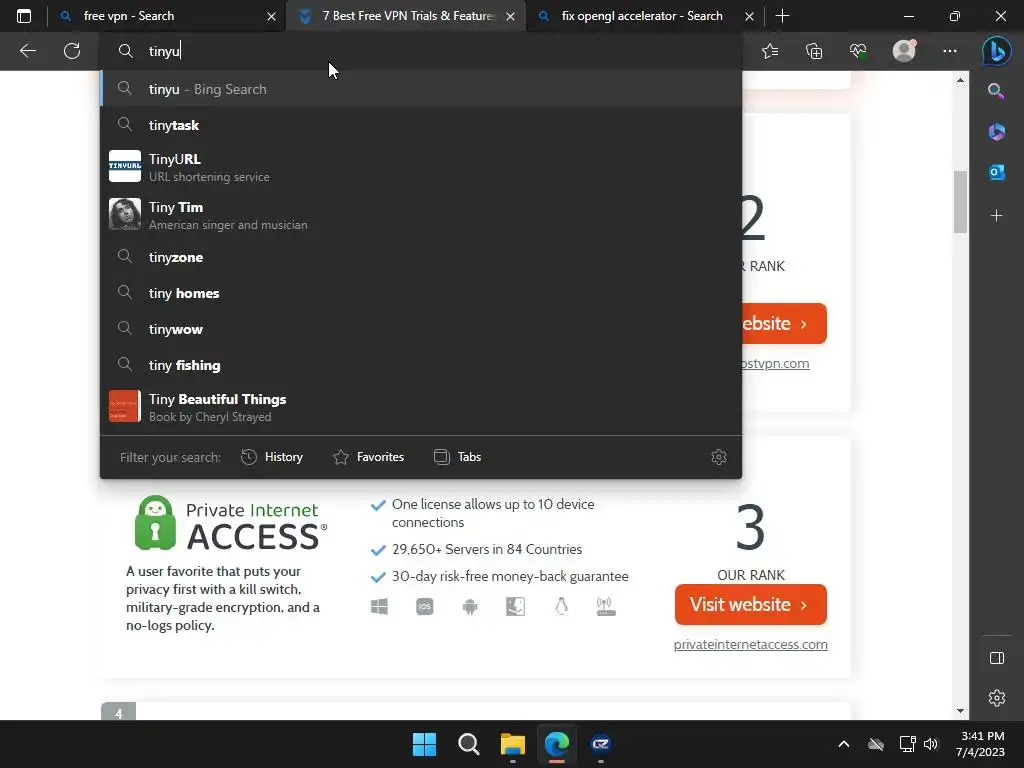The height and width of the screenshot is (768, 1024).
Task: Open the last pinned taskbar app icon
Action: (601, 744)
